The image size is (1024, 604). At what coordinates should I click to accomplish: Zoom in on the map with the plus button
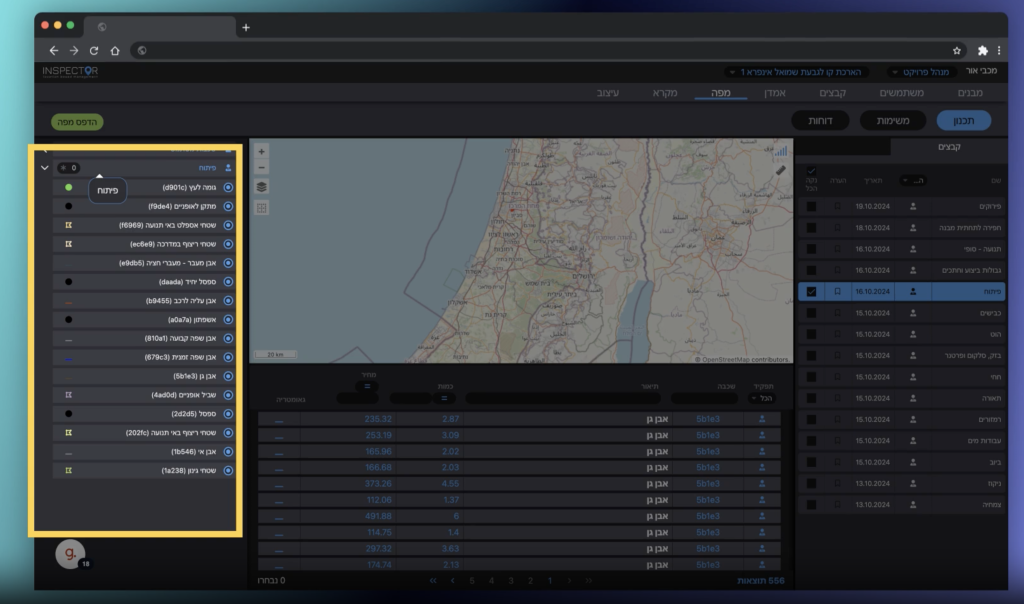(x=261, y=151)
